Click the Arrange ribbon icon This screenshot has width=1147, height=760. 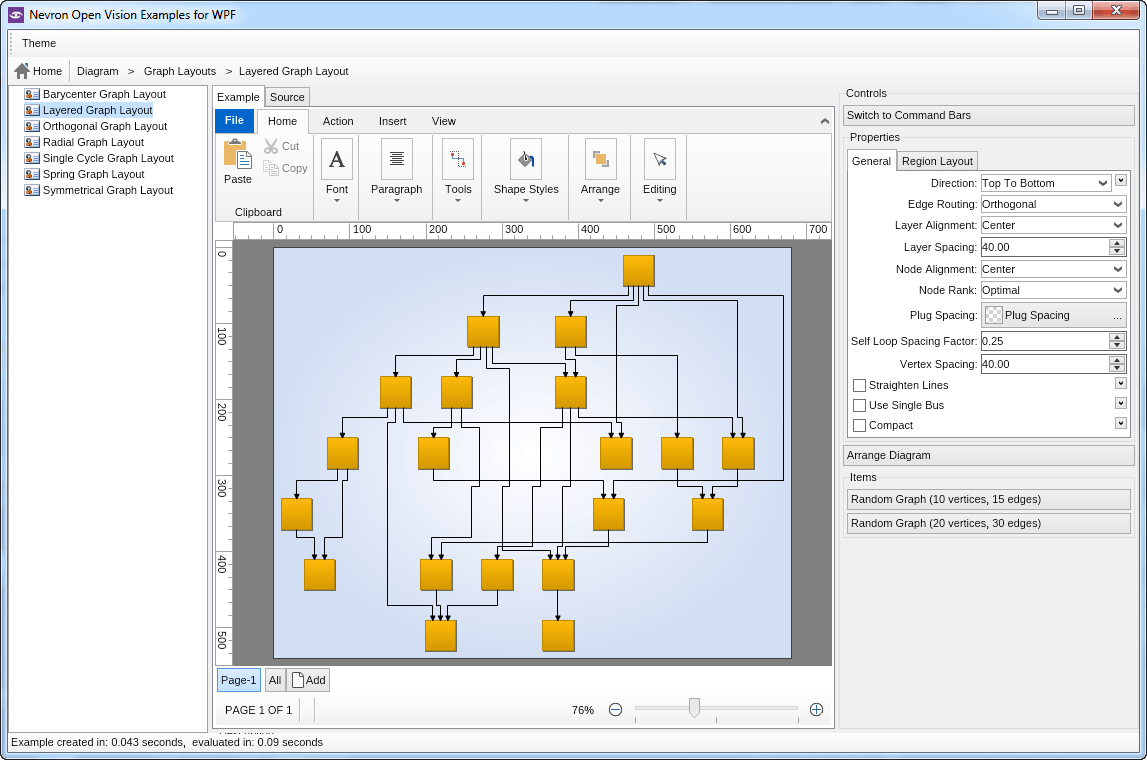(x=600, y=159)
